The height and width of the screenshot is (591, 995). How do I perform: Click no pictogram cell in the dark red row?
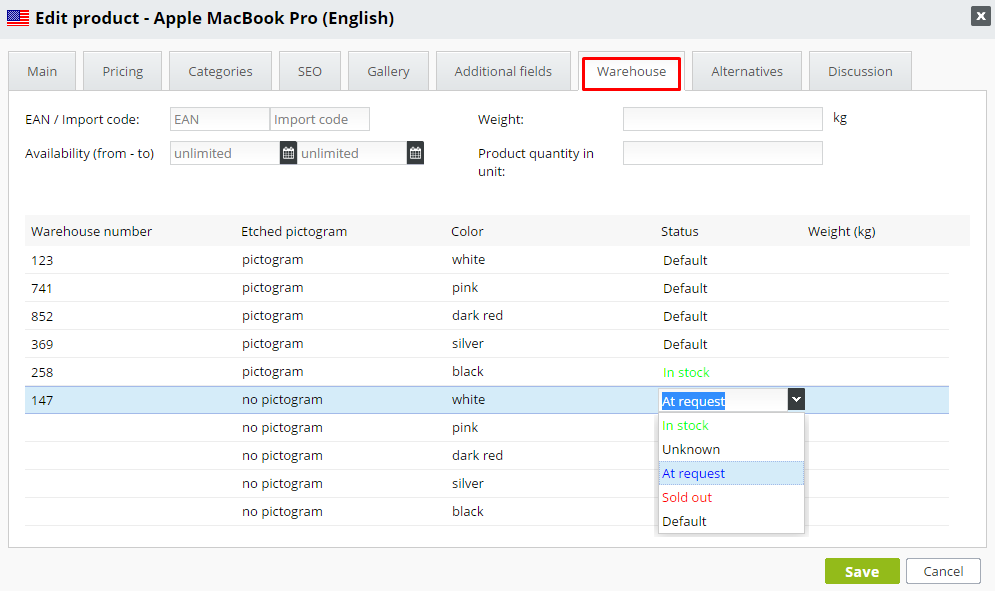pyautogui.click(x=282, y=455)
